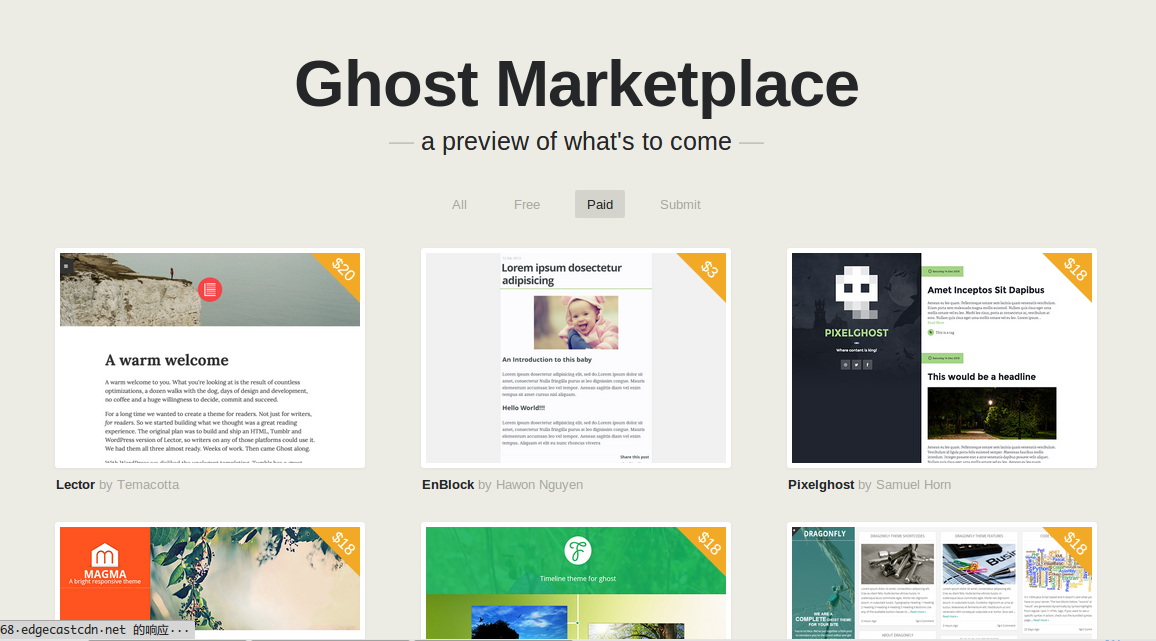Viewport: 1156px width, 641px height.
Task: Open the Pixelghost theme thumbnail
Action: 941,358
